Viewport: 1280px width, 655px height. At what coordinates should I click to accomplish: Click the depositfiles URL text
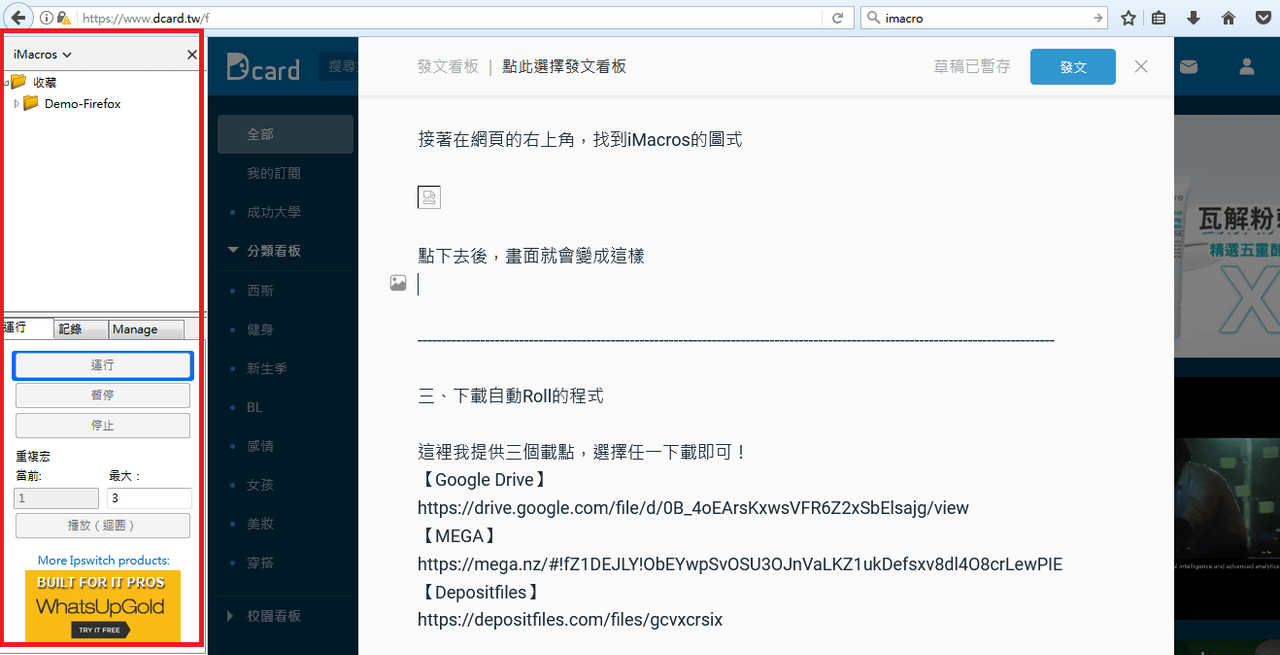coord(570,620)
